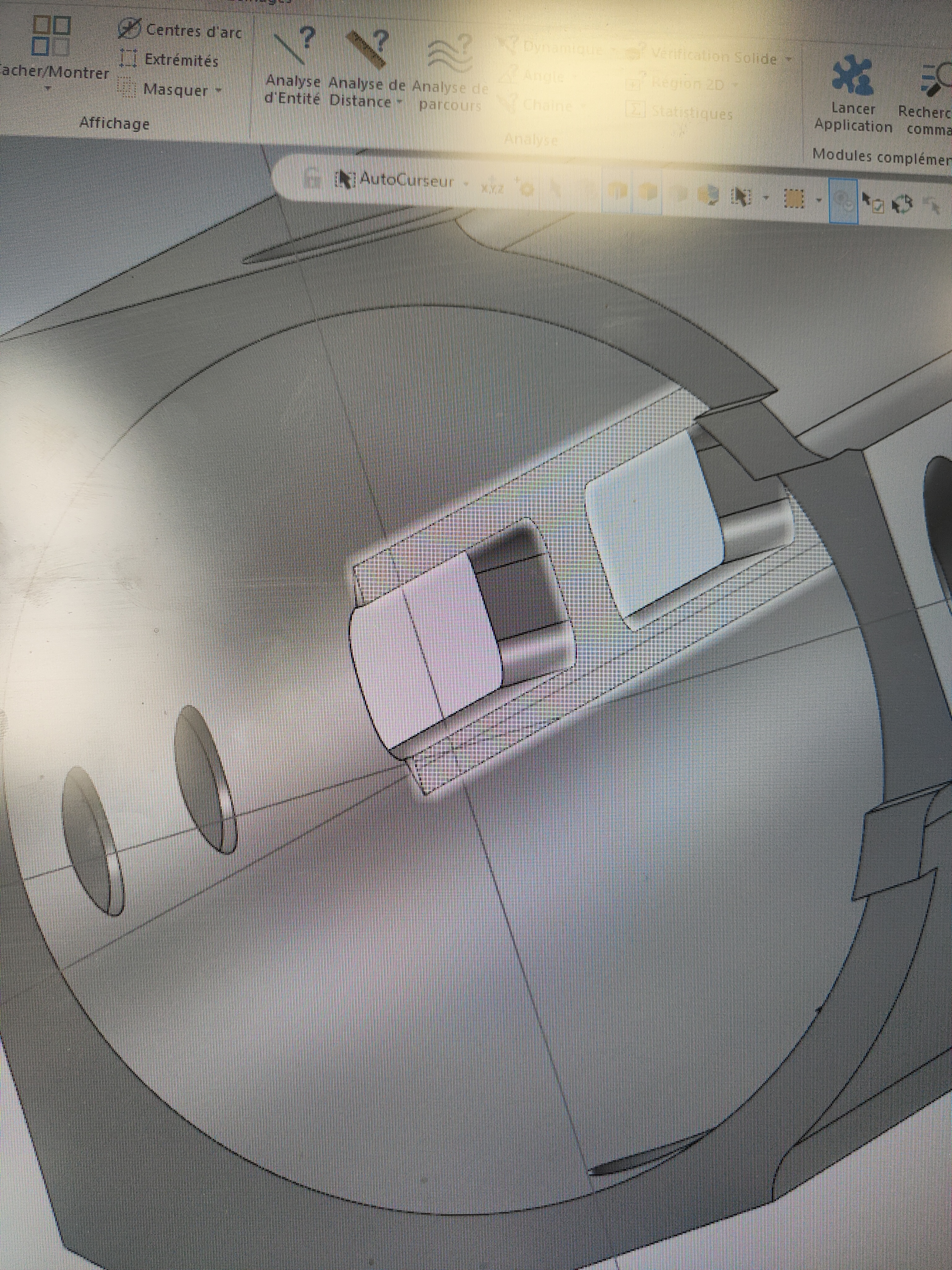Click the Affichage group label
Image resolution: width=952 pixels, height=1270 pixels.
(x=114, y=123)
